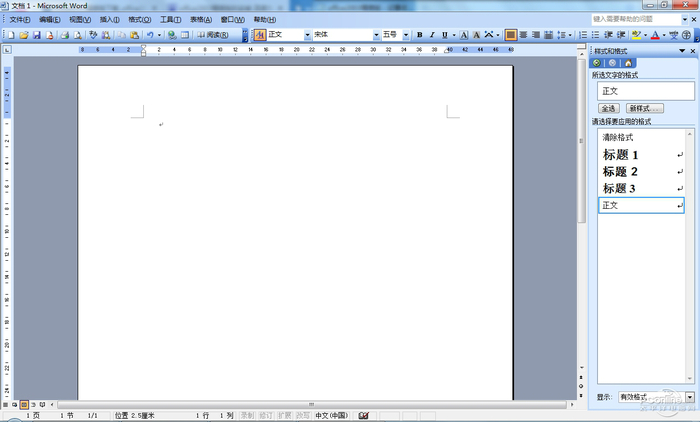This screenshot has height=422, width=700.
Task: Decrease paragraph indent
Action: pyautogui.click(x=608, y=35)
